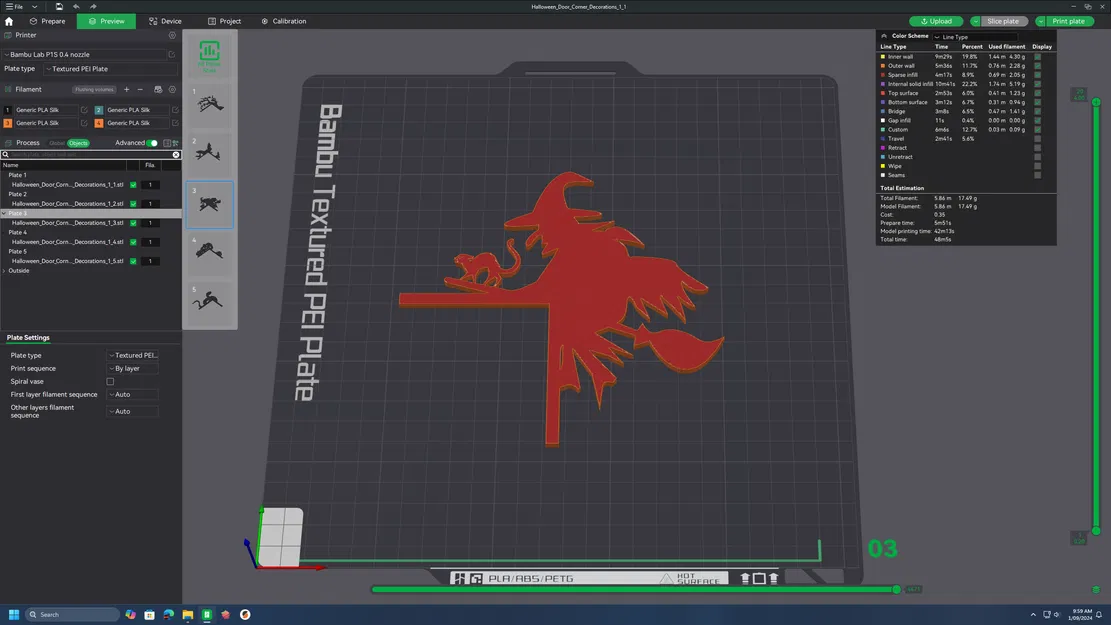Click the Flushing volumes button
This screenshot has width=1111, height=625.
(x=94, y=90)
